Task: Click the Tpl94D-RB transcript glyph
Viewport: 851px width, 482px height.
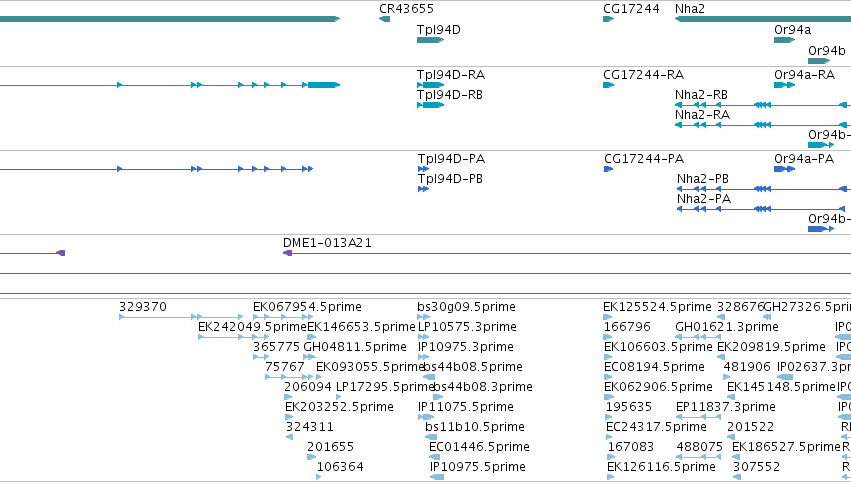Action: point(430,105)
